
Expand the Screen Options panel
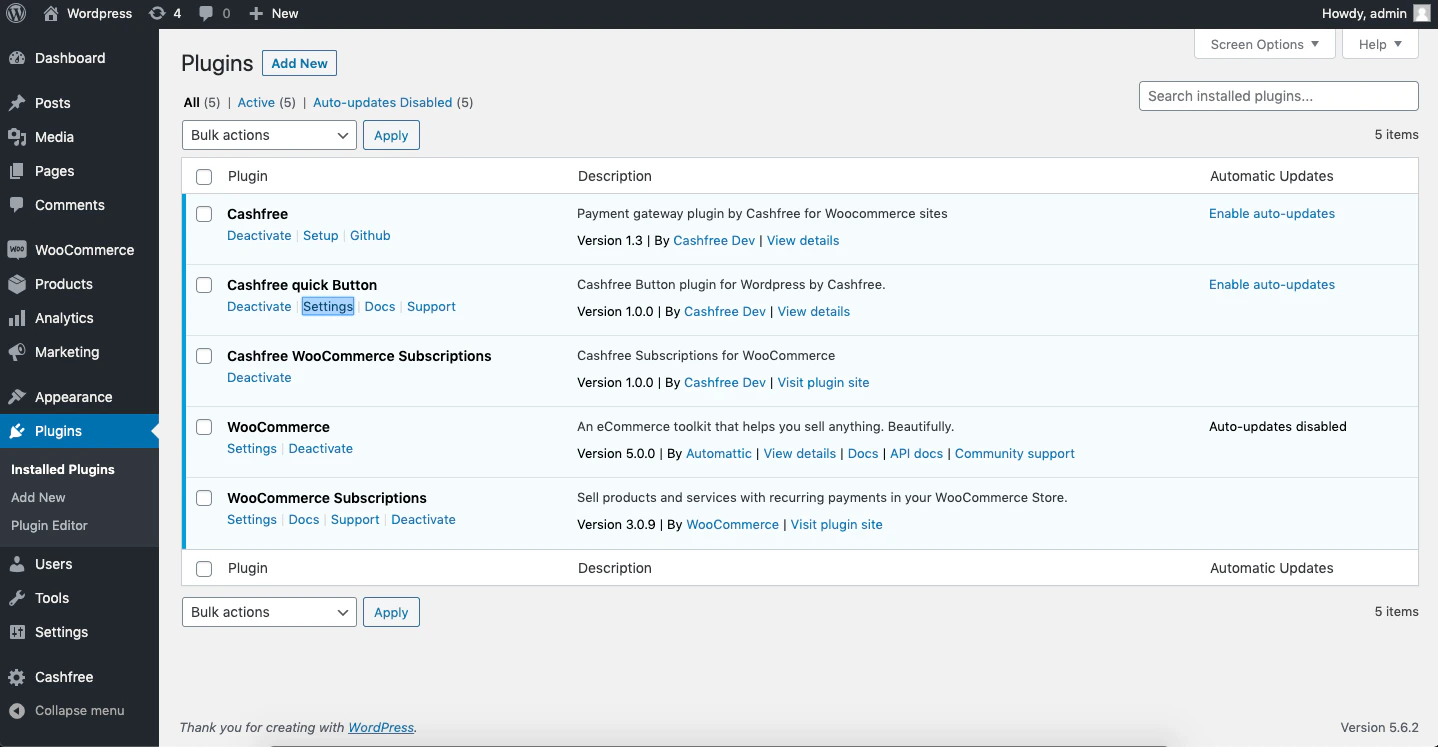[x=1265, y=44]
